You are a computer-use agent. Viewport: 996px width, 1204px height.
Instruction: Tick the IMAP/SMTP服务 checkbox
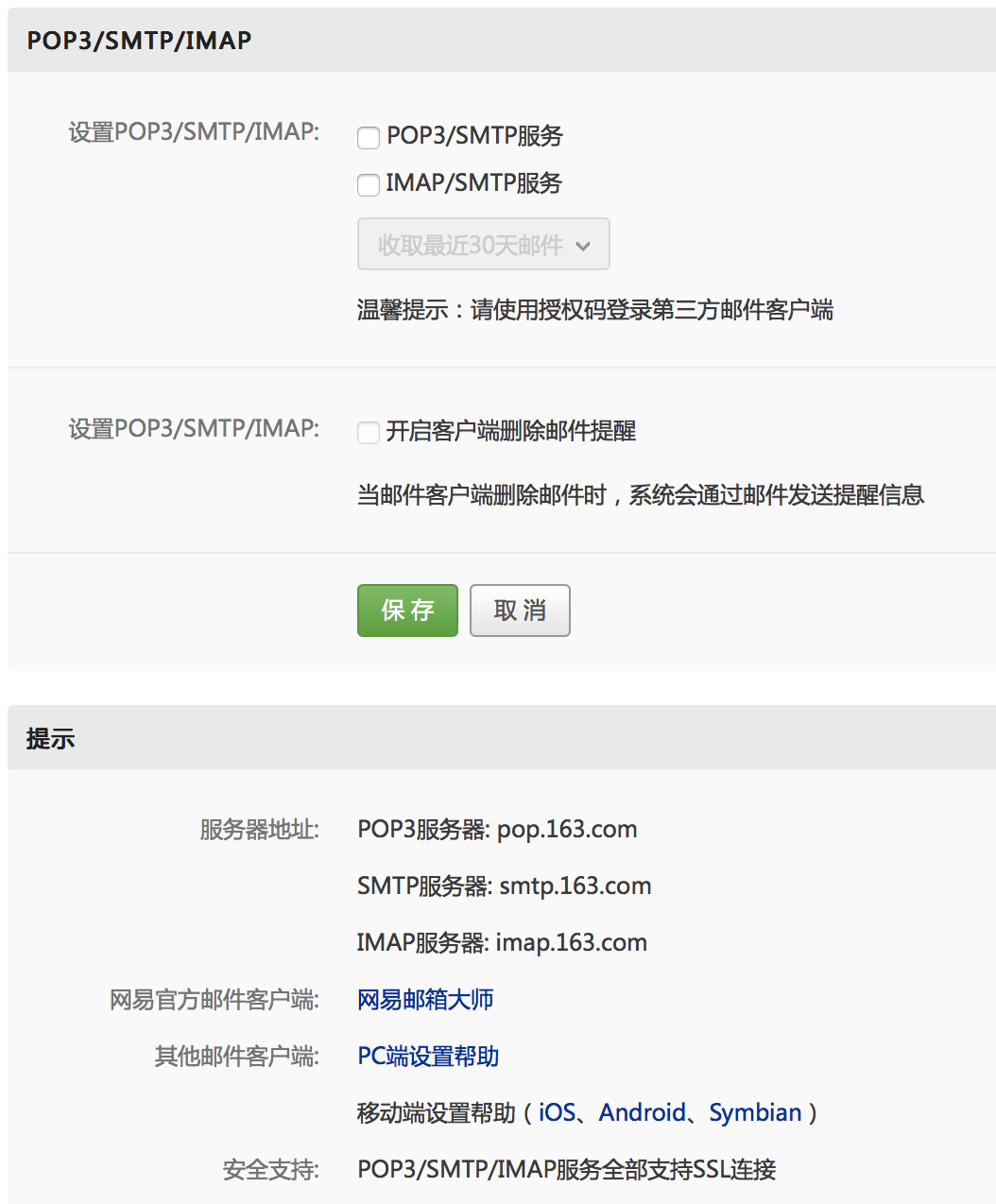coord(369,185)
